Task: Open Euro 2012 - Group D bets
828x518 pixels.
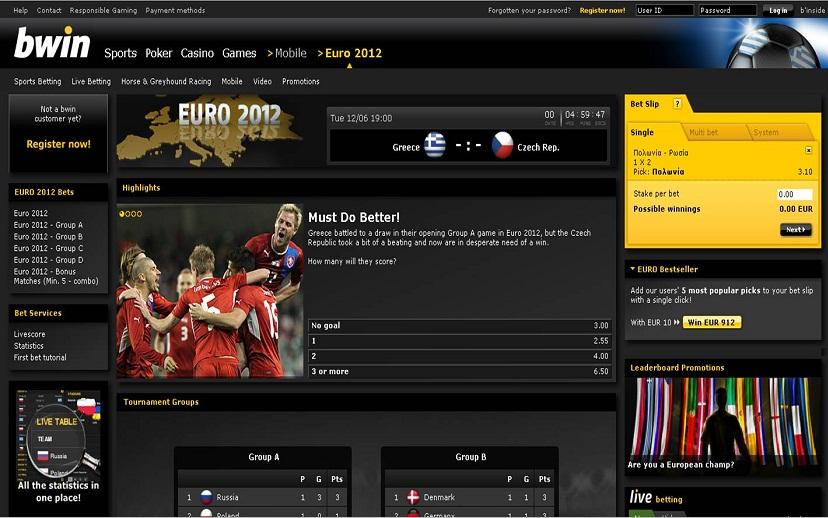Action: point(48,260)
